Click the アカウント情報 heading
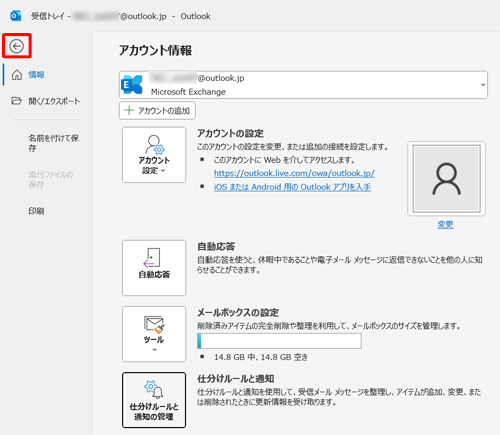Viewport: 500px width, 435px height. [x=155, y=50]
